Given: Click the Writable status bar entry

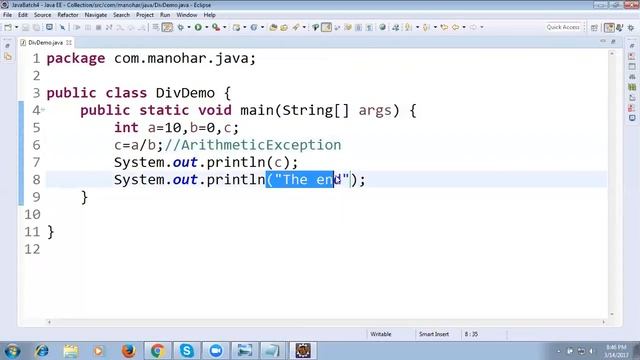Looking at the screenshot, I should pyautogui.click(x=381, y=334).
